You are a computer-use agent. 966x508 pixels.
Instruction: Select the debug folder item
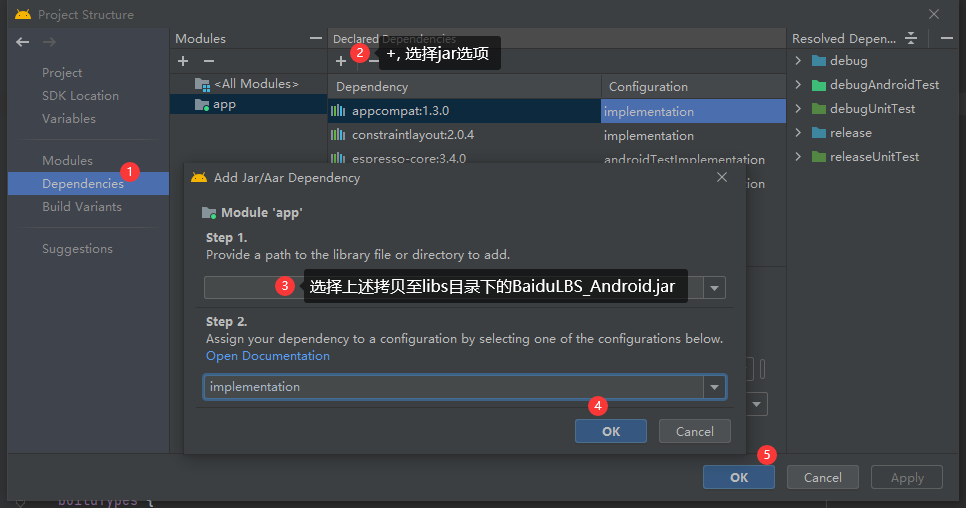pos(840,60)
